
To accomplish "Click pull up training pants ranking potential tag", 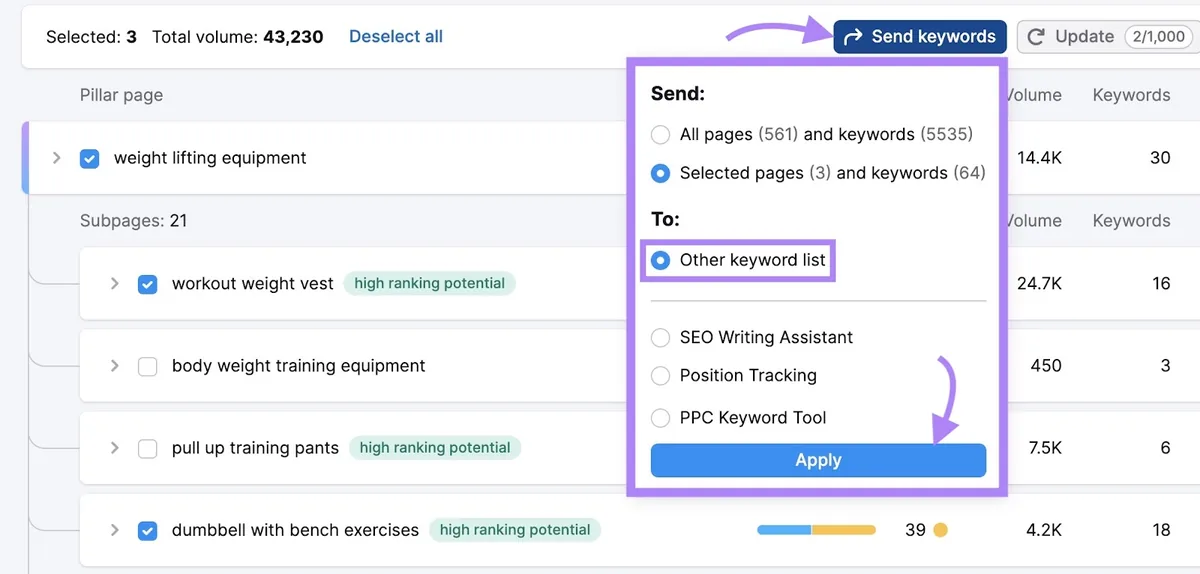I will (435, 448).
